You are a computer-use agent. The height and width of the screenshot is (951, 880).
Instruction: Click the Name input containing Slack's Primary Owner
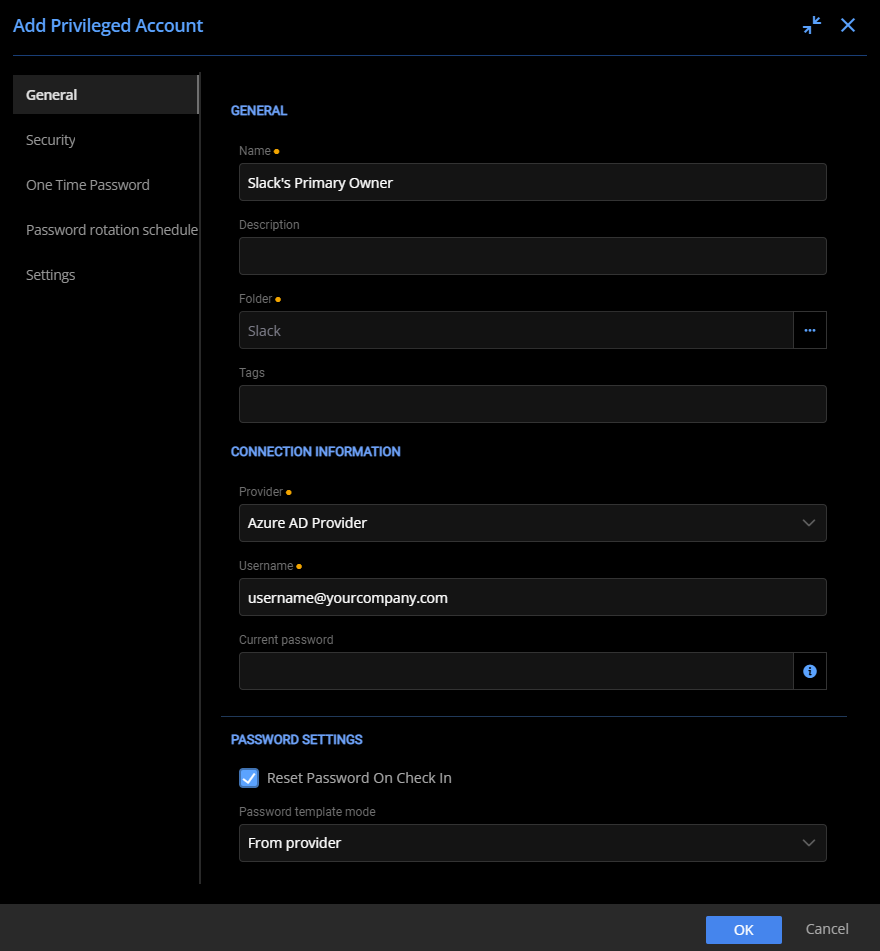[532, 182]
